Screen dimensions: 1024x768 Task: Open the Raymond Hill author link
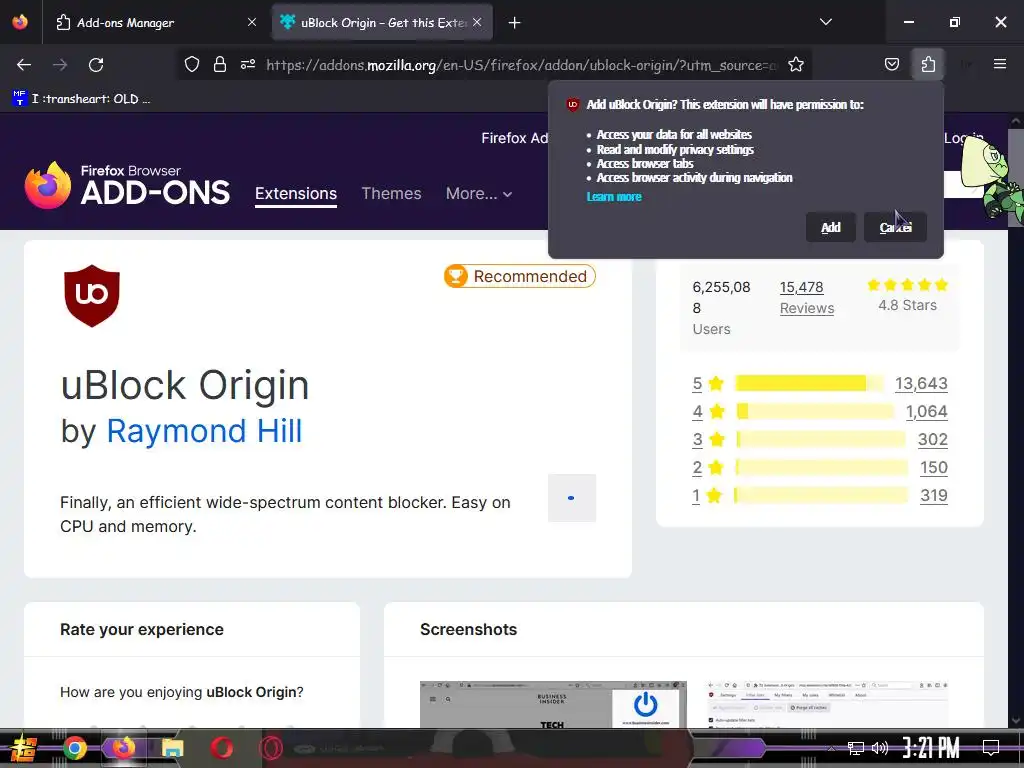click(204, 431)
